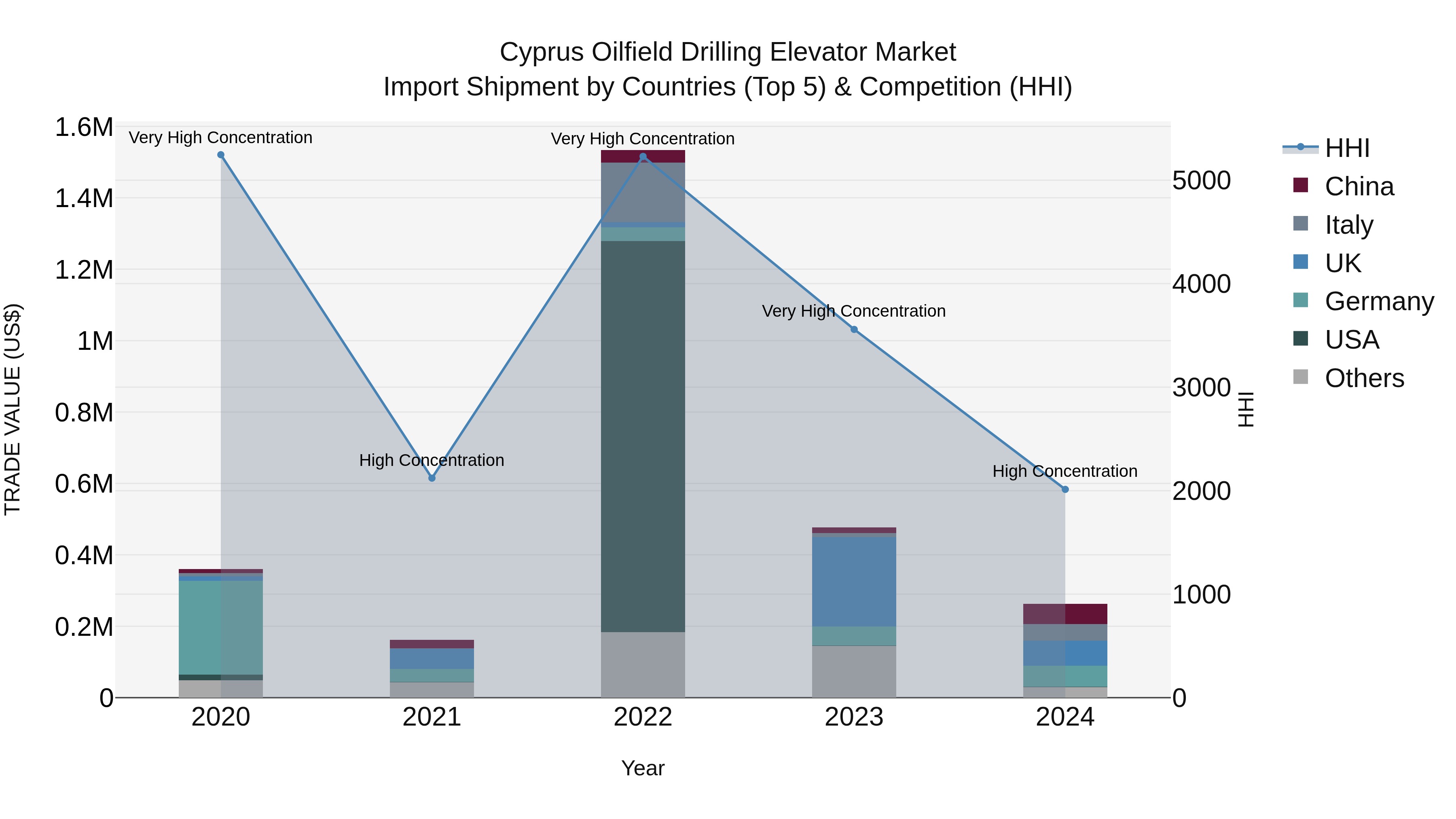Click the 1M left axis tick

pyautogui.click(x=95, y=341)
